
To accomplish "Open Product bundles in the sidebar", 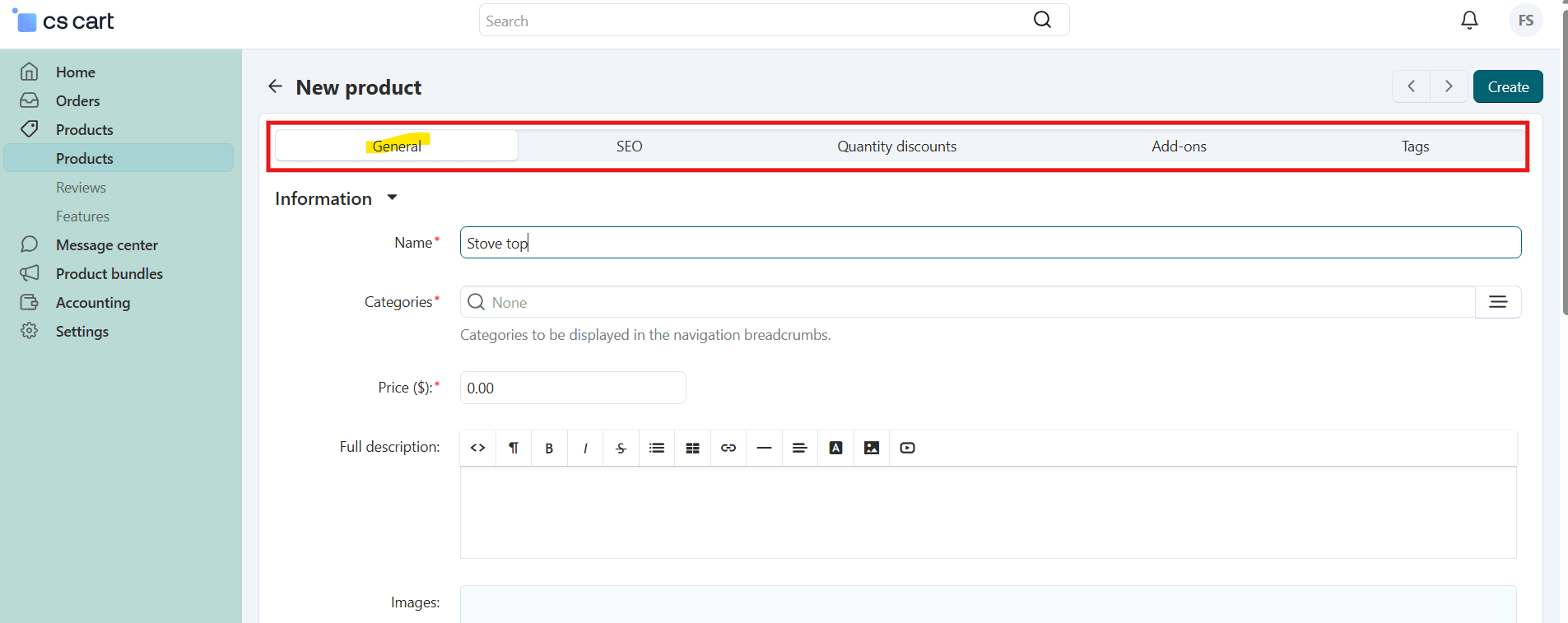I will click(109, 274).
